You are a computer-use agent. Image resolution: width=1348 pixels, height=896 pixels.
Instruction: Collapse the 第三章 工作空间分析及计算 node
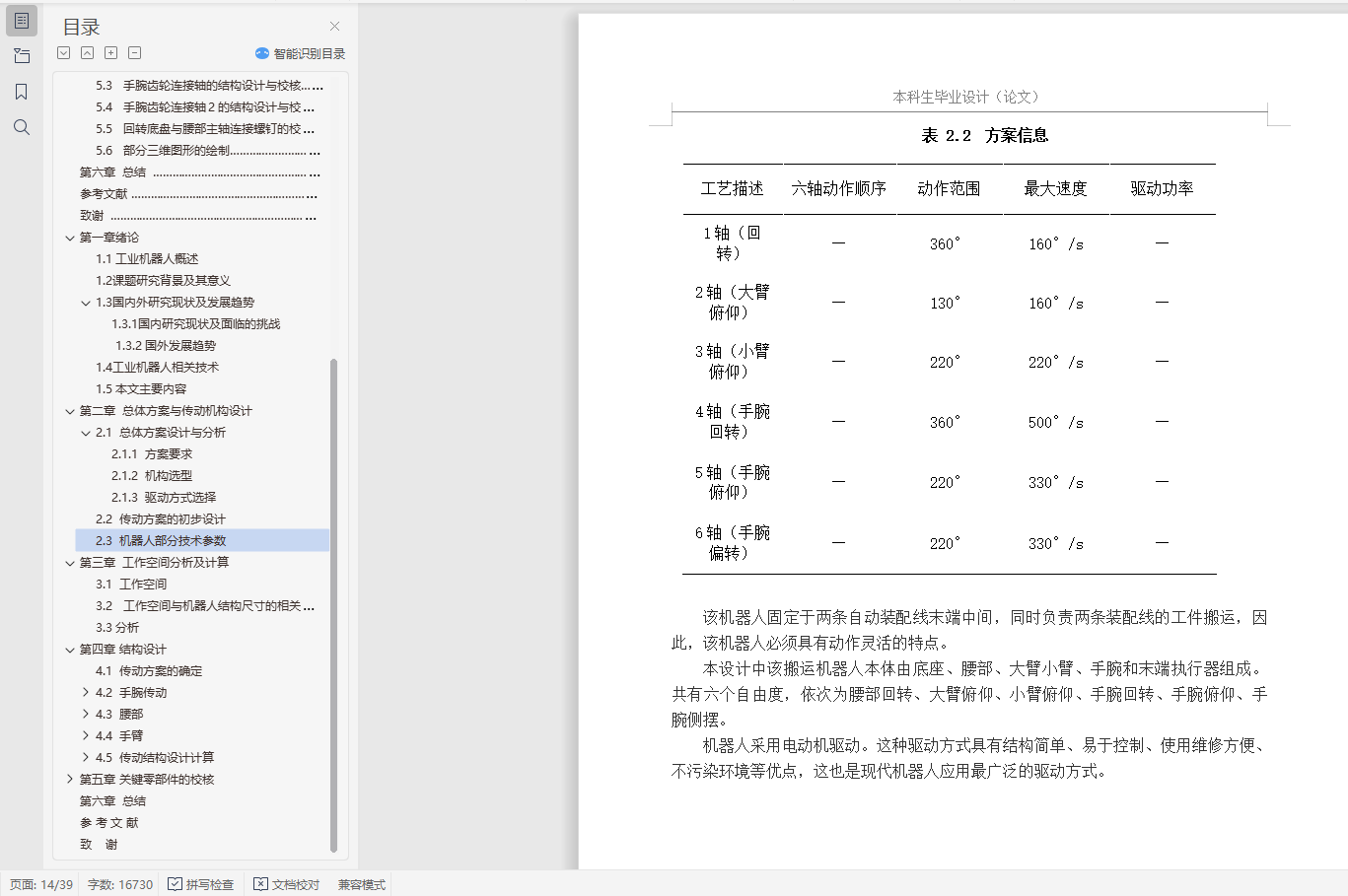click(70, 563)
